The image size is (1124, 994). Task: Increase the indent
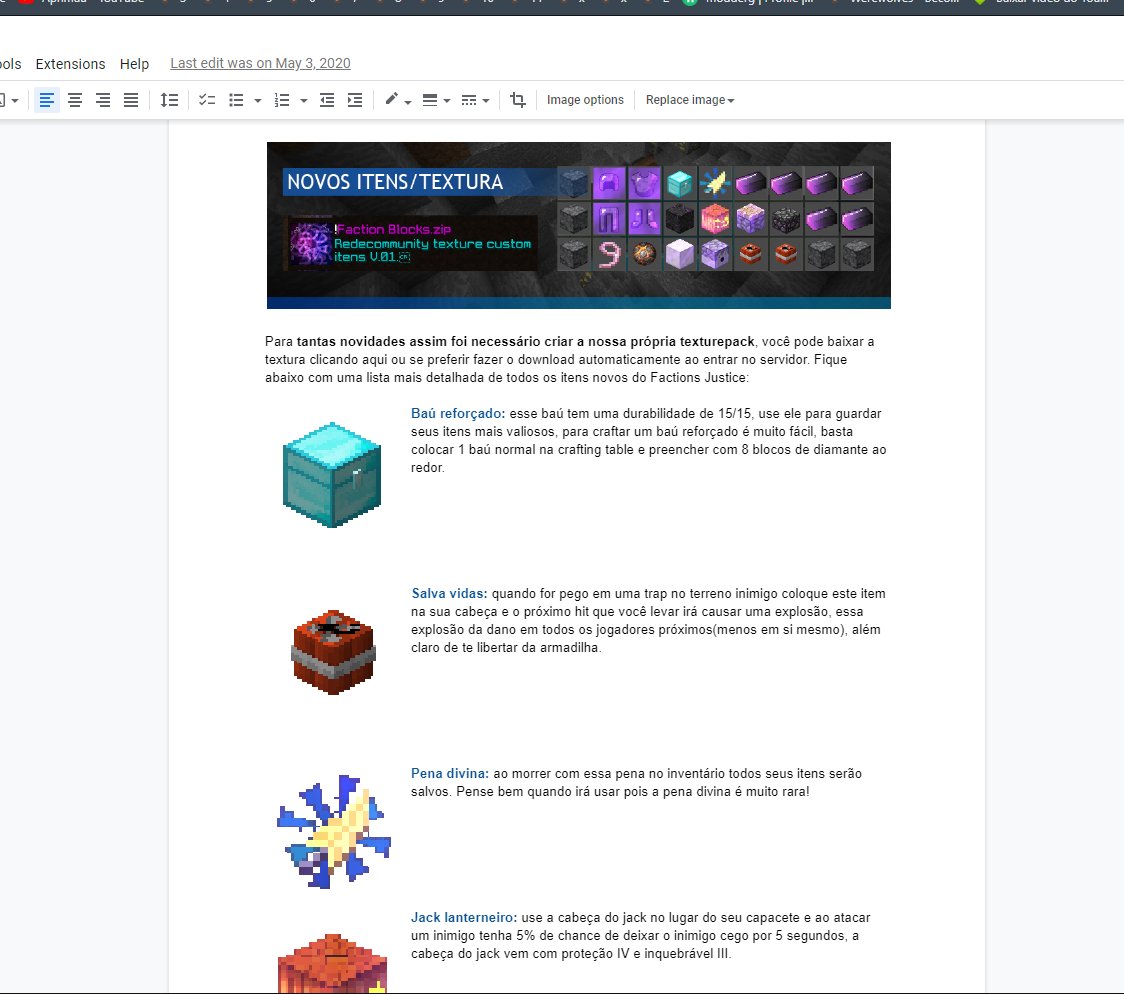click(x=355, y=100)
